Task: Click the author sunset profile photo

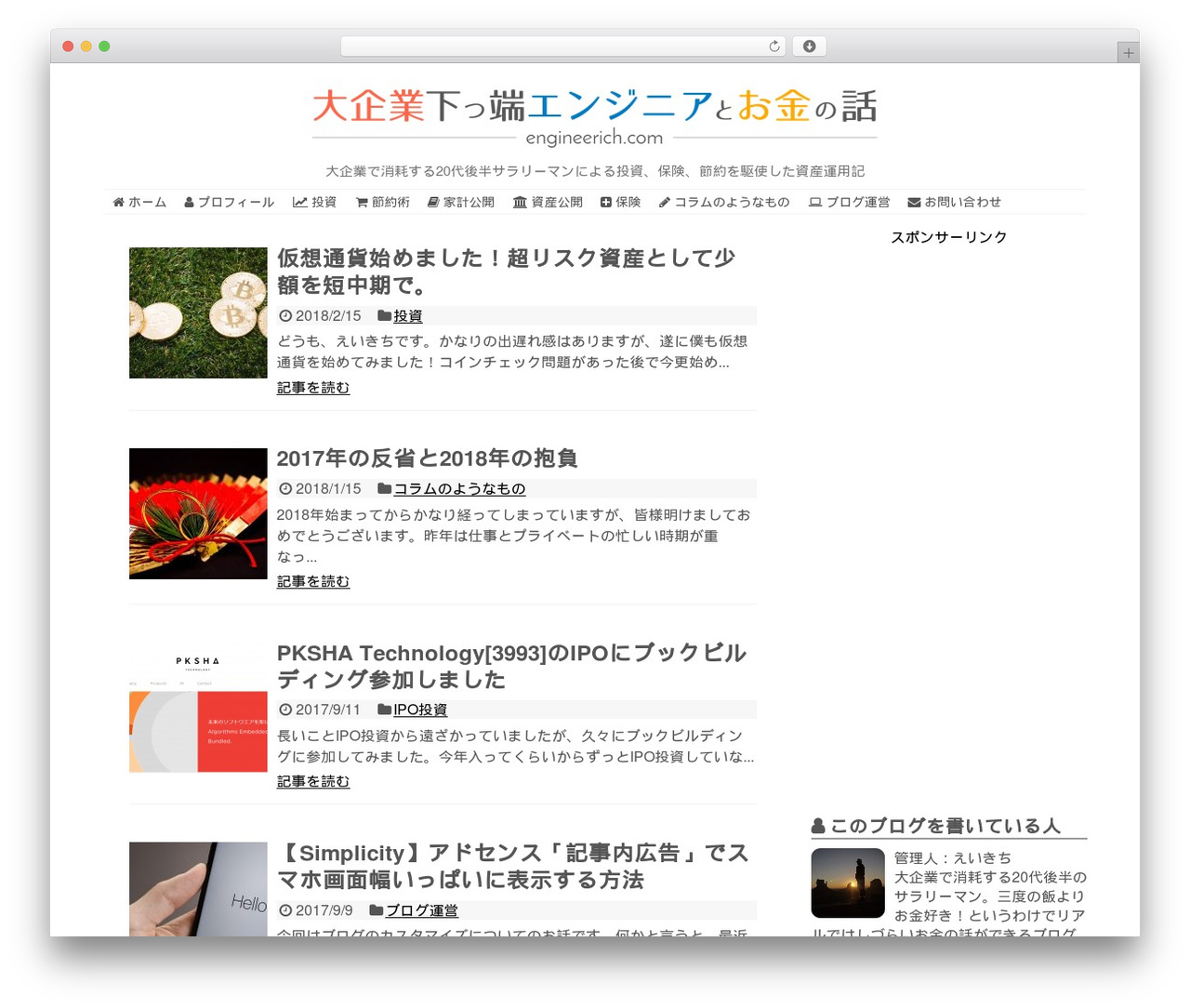Action: [x=848, y=883]
